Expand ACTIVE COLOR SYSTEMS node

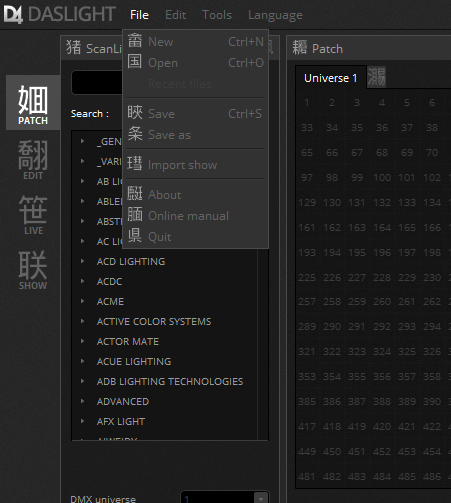pos(82,321)
